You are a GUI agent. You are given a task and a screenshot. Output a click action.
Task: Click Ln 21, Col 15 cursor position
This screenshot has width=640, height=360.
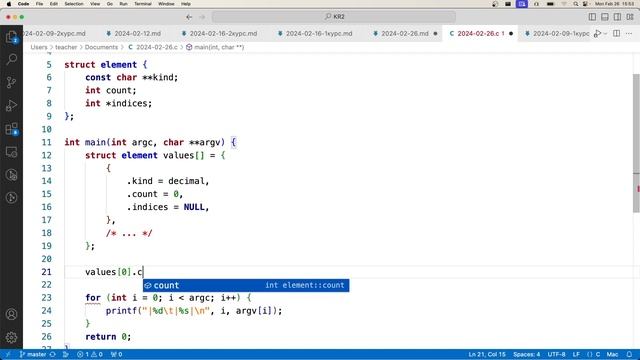(x=487, y=354)
